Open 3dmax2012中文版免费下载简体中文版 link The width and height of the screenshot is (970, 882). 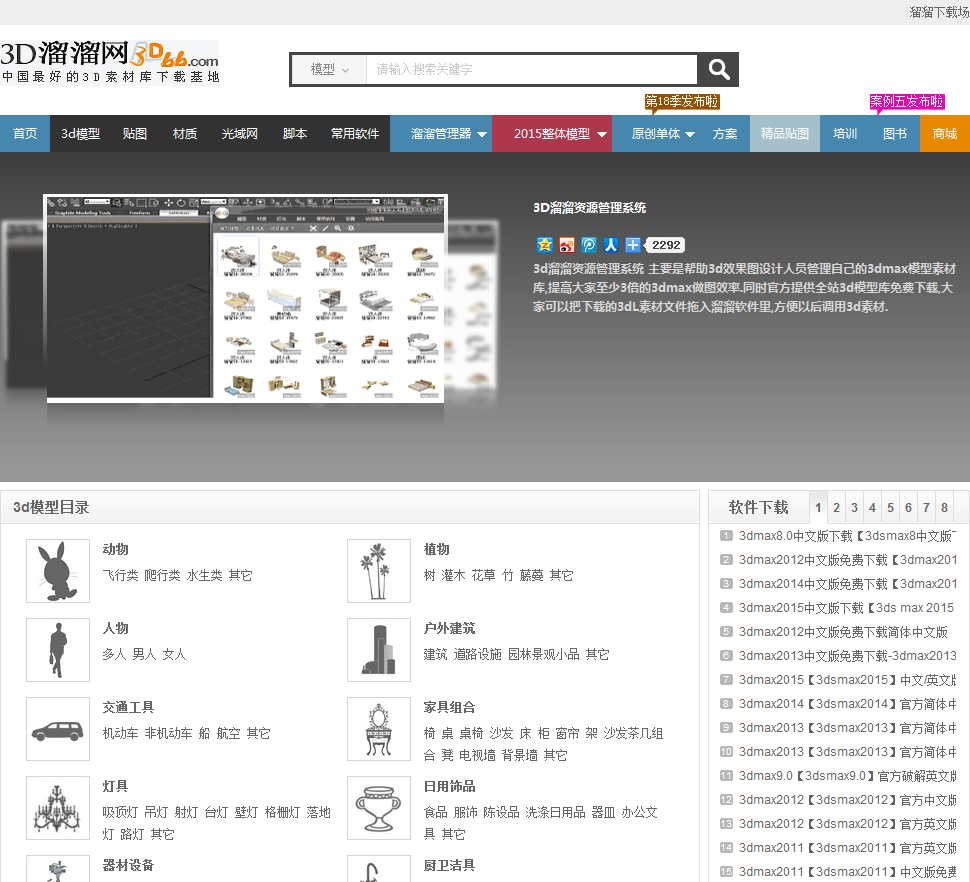(843, 632)
